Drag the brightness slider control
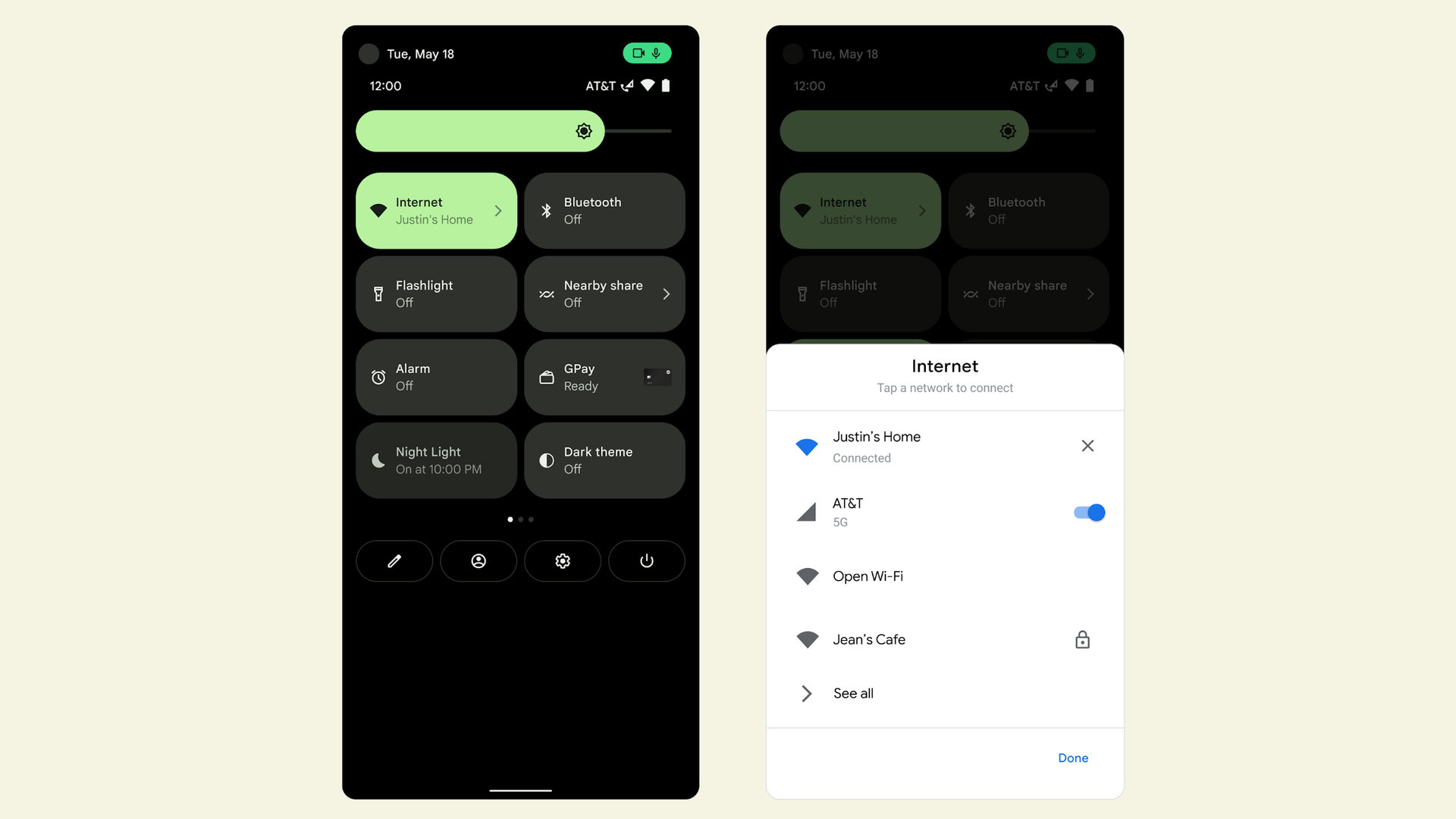1456x819 pixels. click(585, 131)
